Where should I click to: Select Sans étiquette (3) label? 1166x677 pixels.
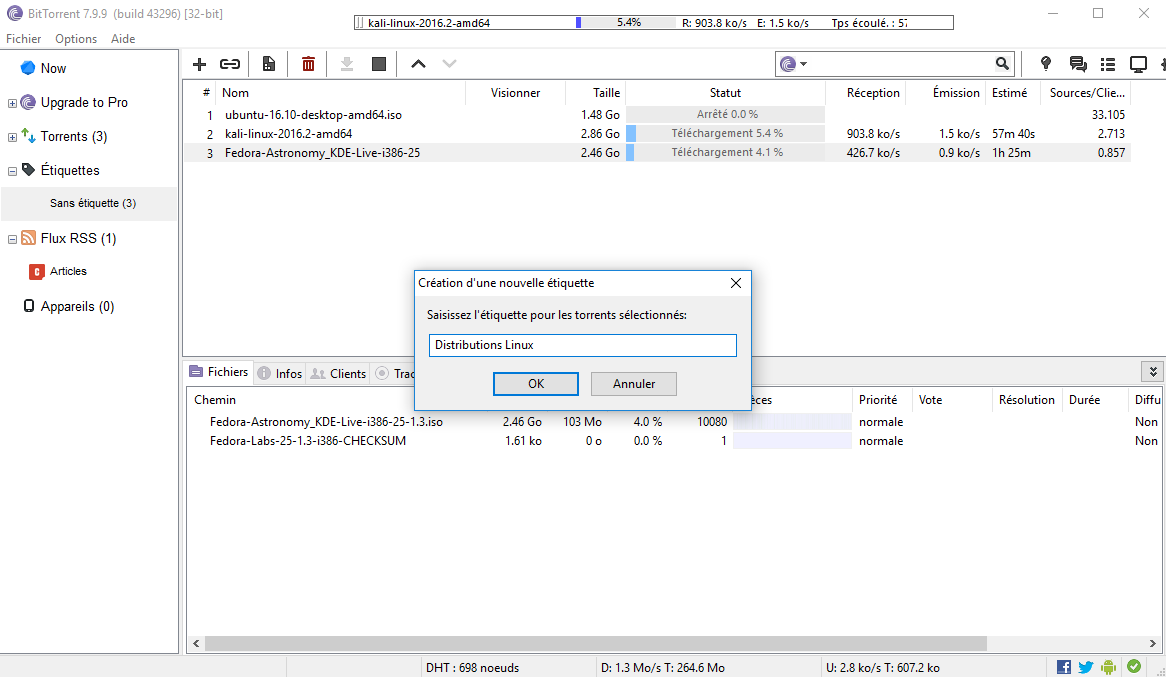[x=93, y=203]
